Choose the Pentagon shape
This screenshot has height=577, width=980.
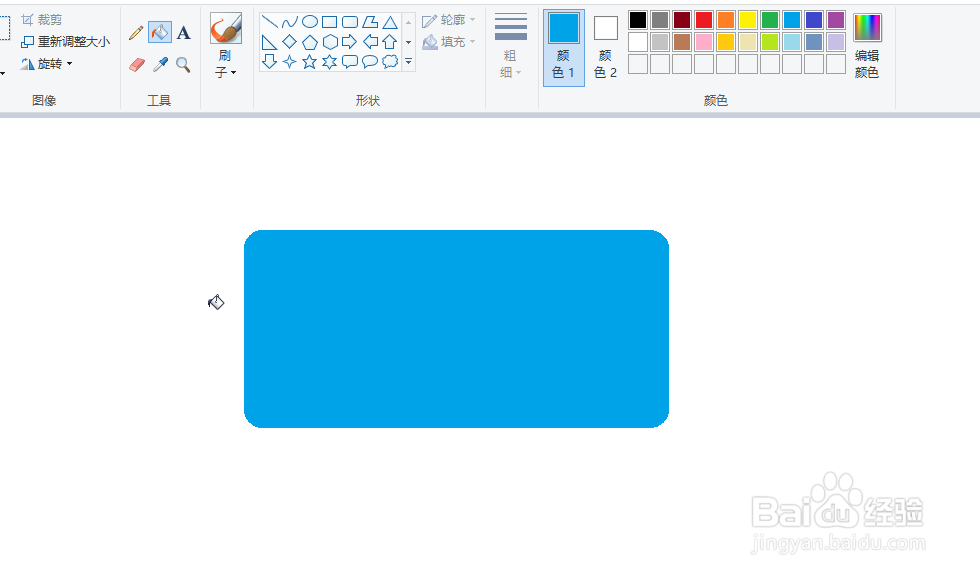click(309, 43)
